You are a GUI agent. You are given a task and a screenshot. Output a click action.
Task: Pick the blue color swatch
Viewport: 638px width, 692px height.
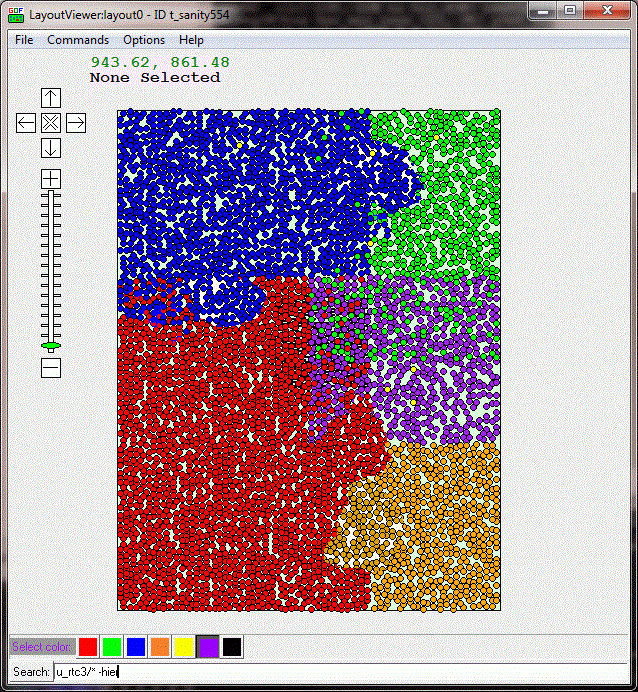click(x=136, y=647)
